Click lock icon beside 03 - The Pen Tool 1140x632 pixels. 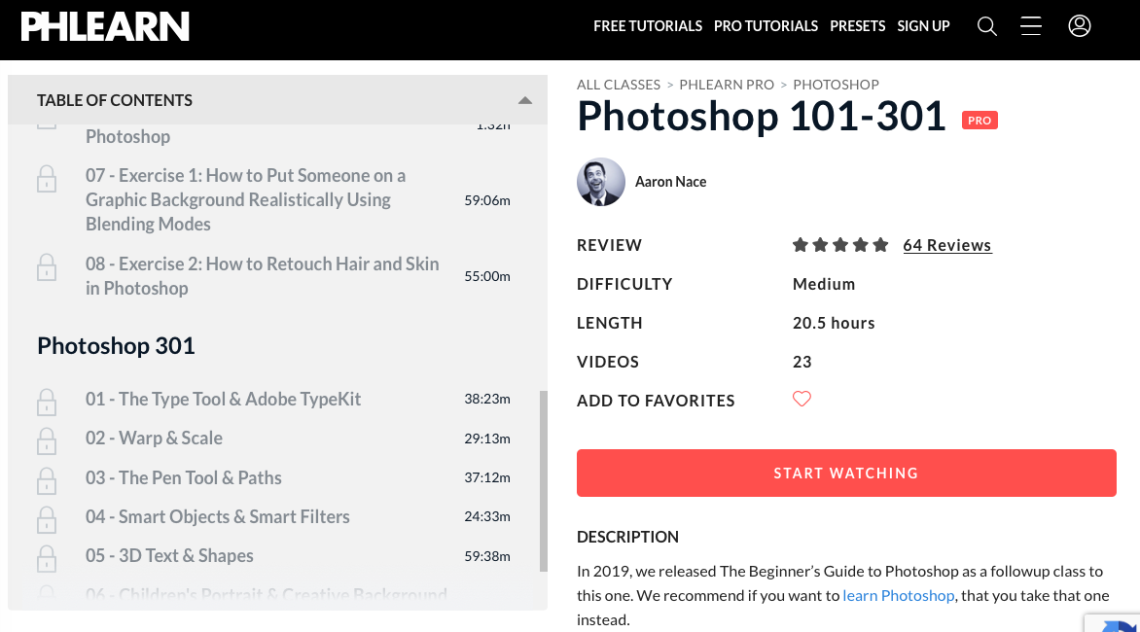[47, 481]
